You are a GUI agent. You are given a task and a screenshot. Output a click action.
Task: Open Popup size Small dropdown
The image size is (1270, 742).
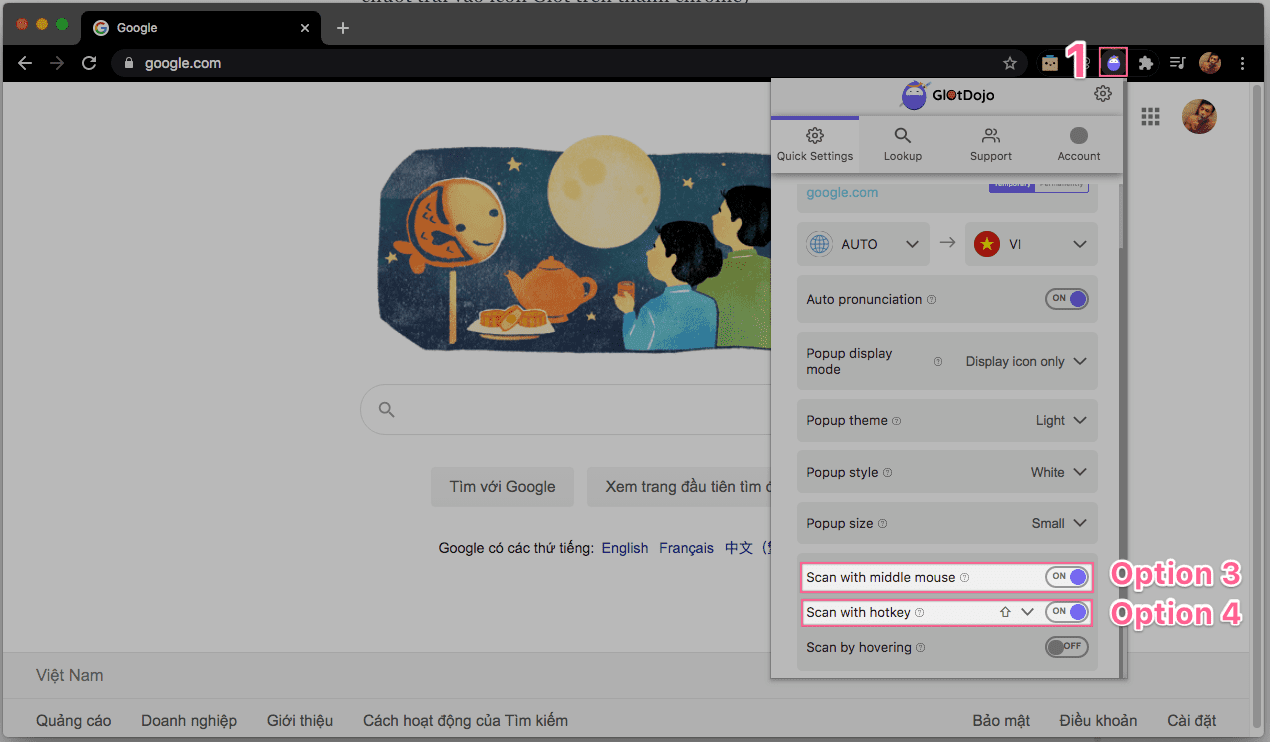pos(1059,523)
